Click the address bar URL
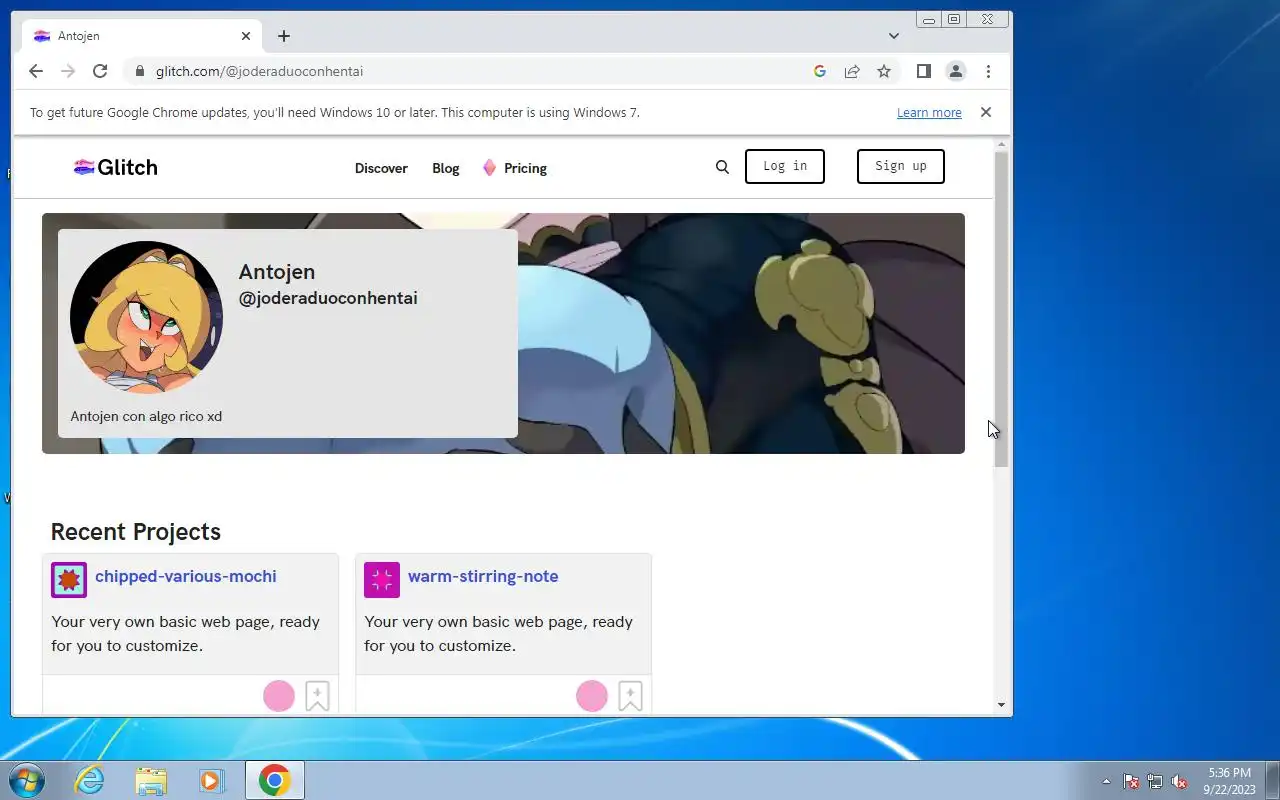This screenshot has height=800, width=1280. pyautogui.click(x=260, y=71)
